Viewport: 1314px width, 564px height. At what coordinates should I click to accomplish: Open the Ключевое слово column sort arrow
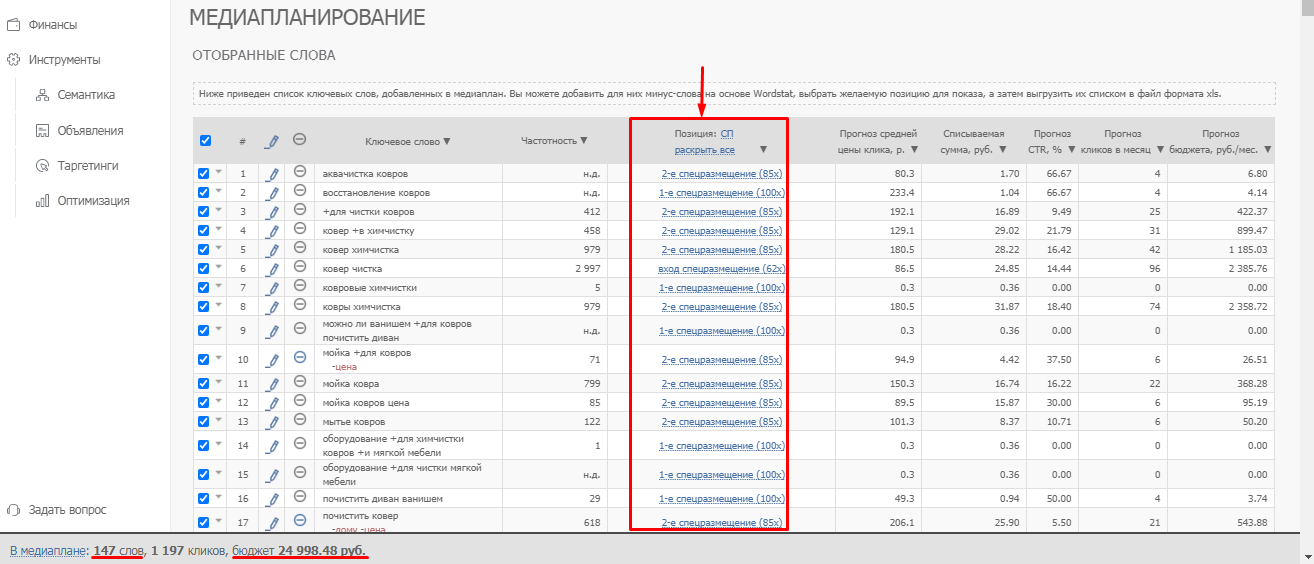tap(447, 141)
